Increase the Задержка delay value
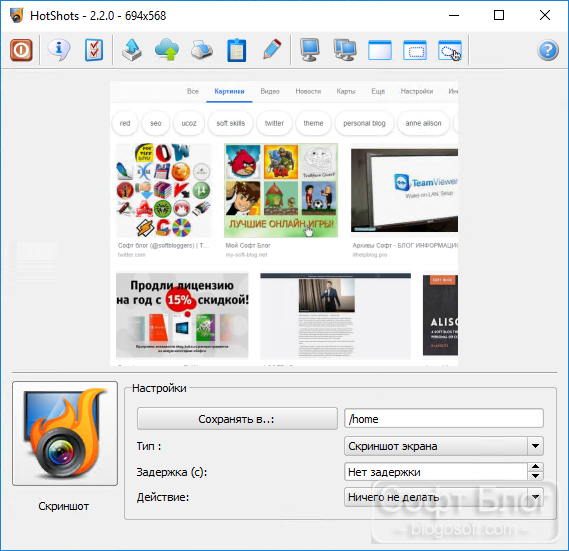This screenshot has width=569, height=551. click(x=536, y=467)
